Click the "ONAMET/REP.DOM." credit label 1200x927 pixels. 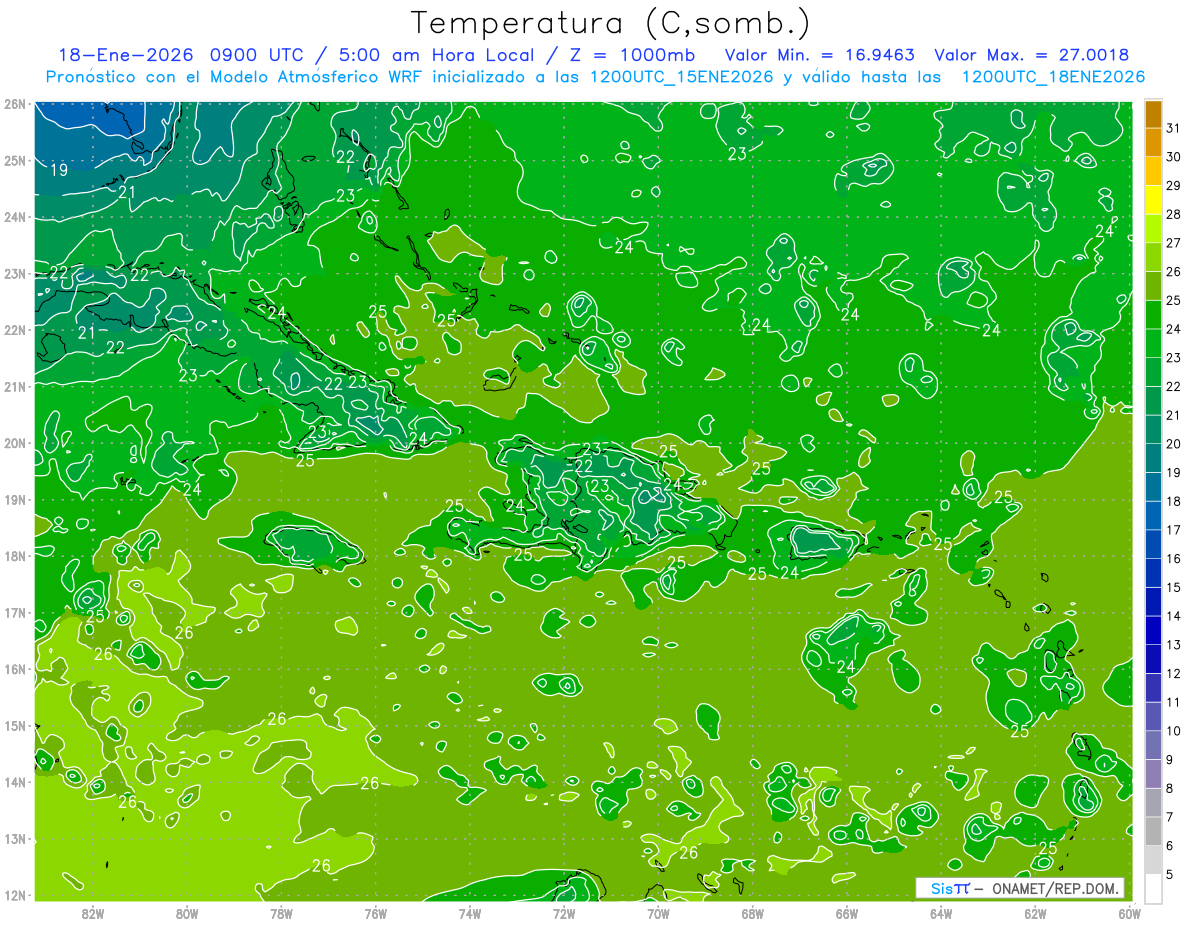click(x=1053, y=888)
